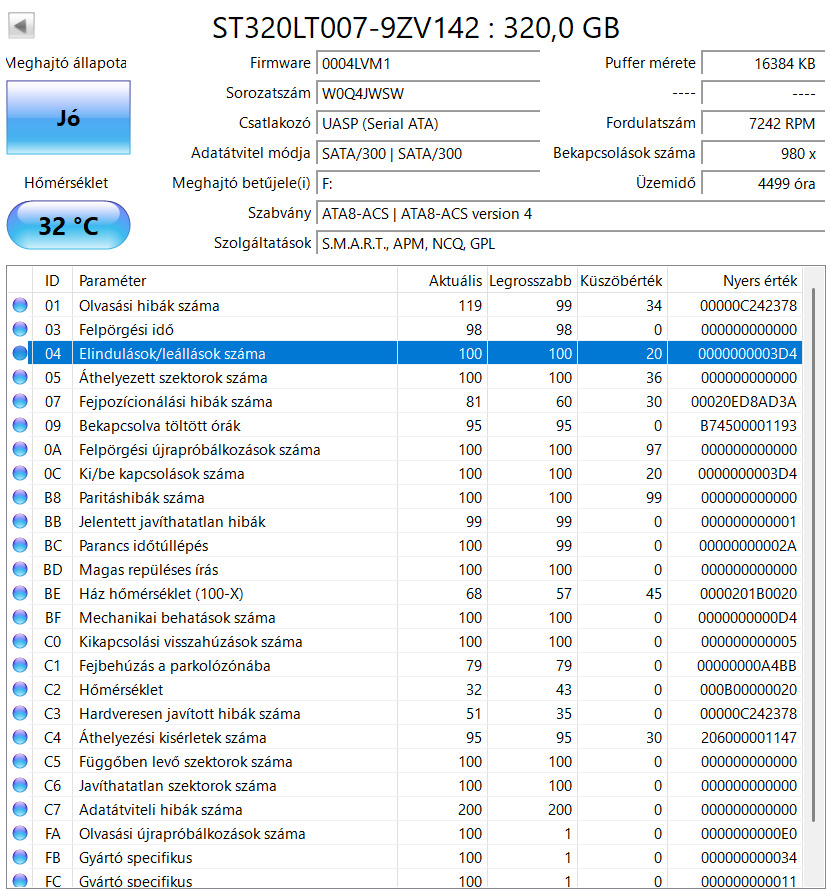Click status icon of C2 Hőmérséklet row
Viewport: 831px width, 891px height.
coord(20,689)
